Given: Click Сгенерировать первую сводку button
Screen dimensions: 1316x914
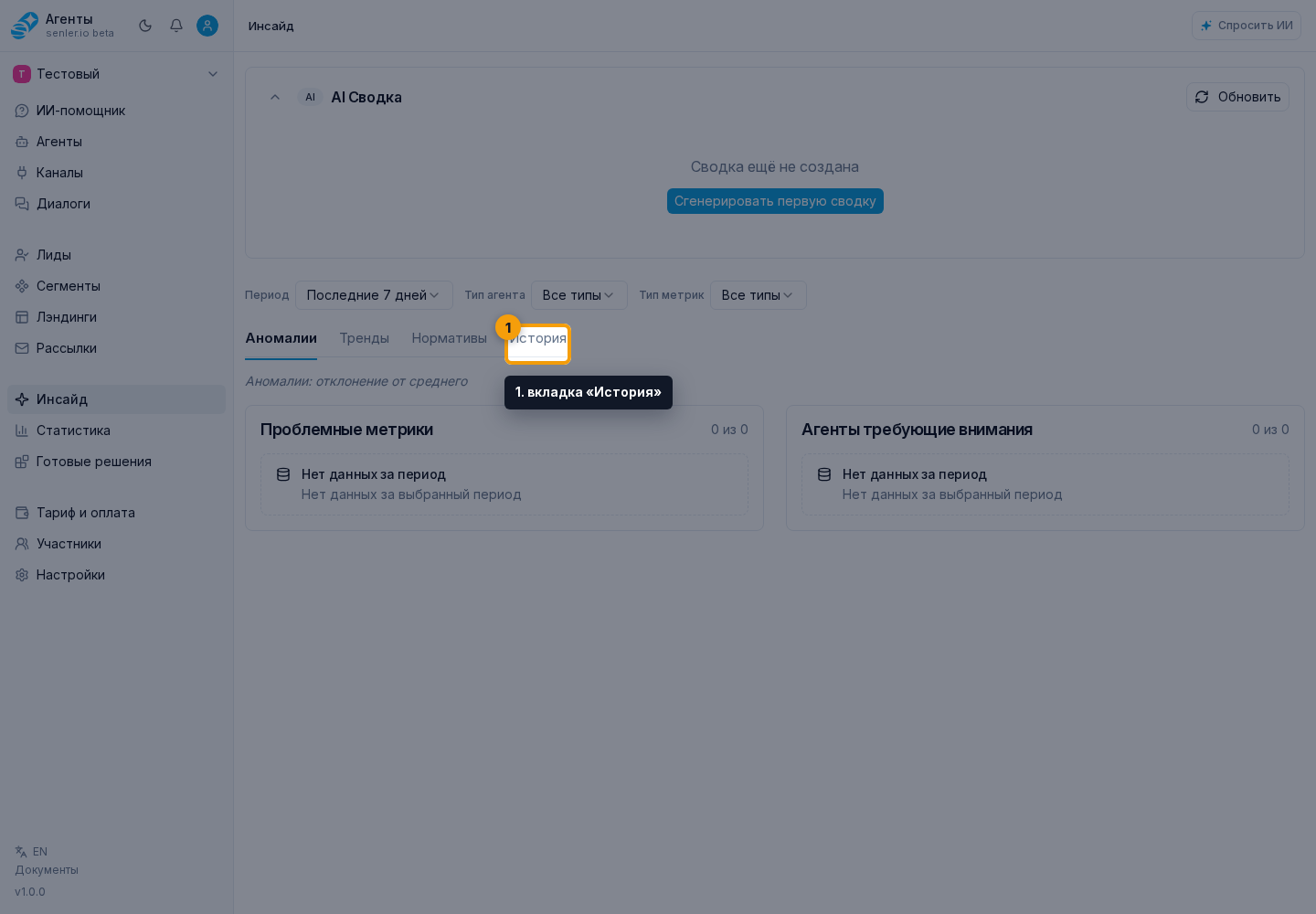Looking at the screenshot, I should pos(775,201).
